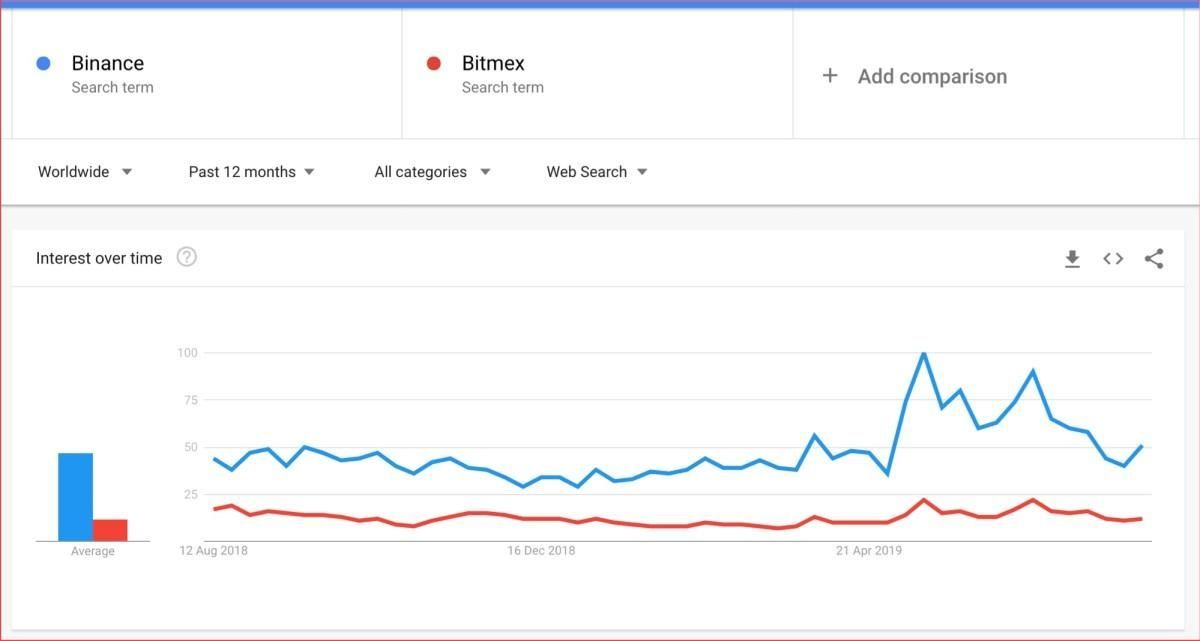Click the 16 Dec 2018 axis label
The image size is (1200, 641).
(541, 551)
